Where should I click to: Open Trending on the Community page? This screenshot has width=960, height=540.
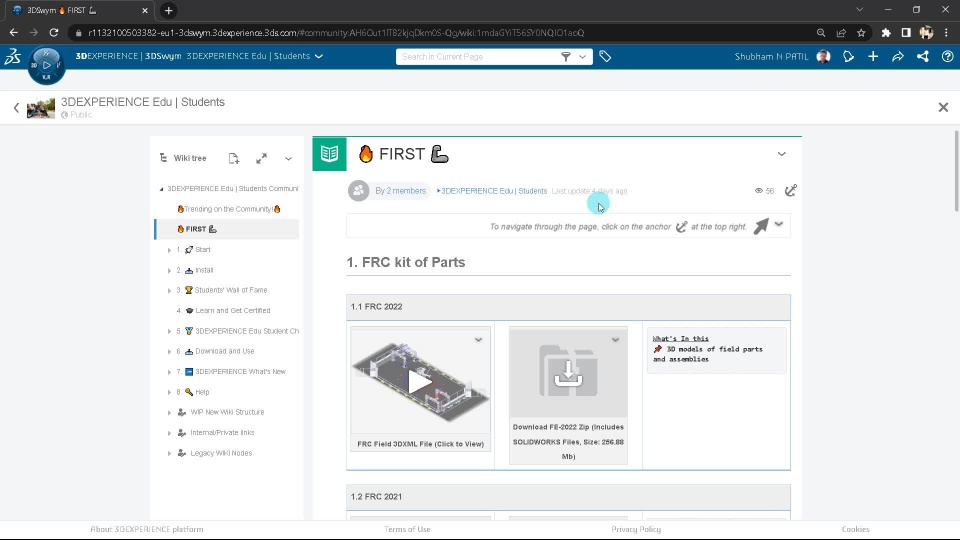point(230,209)
